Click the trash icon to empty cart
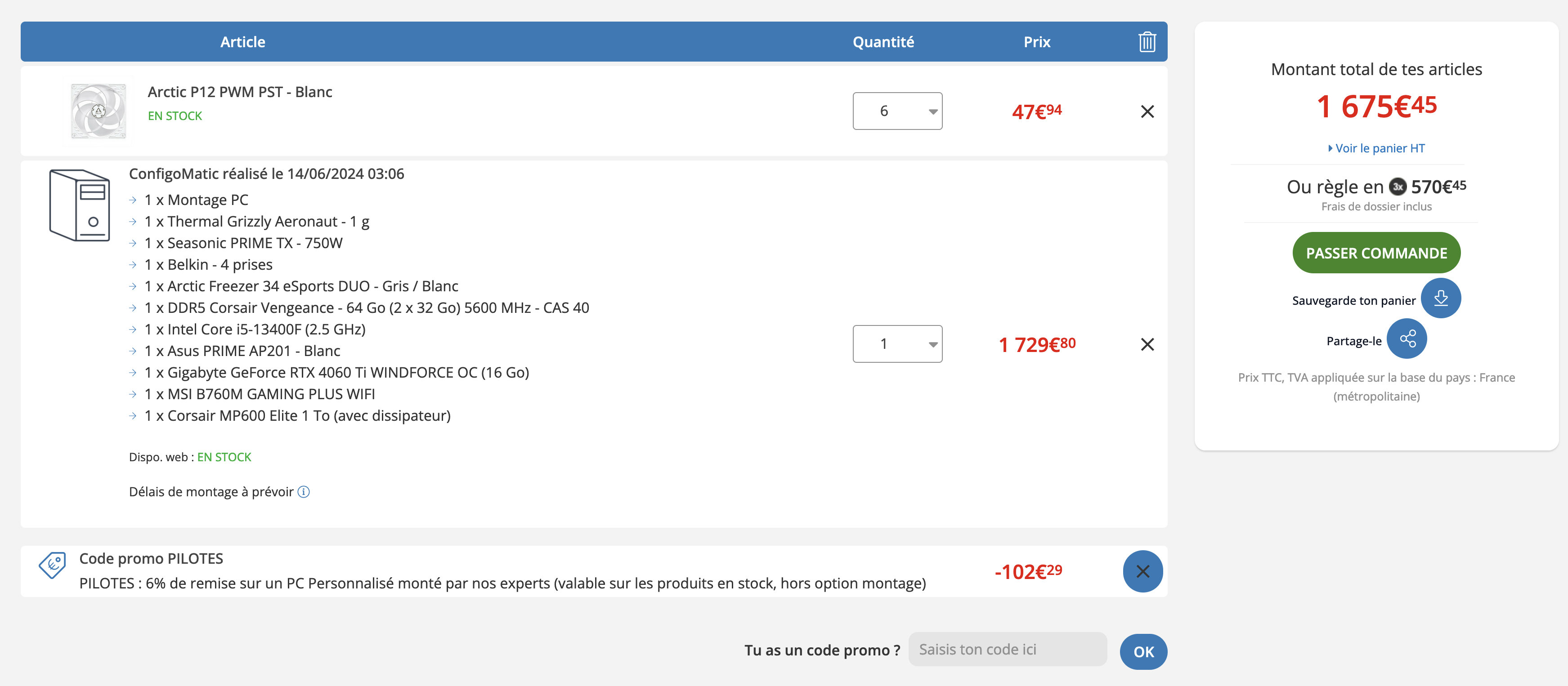 [x=1147, y=42]
